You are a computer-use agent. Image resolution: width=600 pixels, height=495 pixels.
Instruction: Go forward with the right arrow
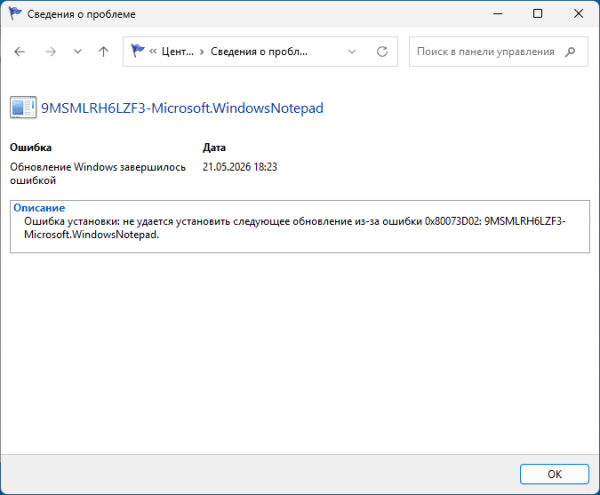click(x=51, y=51)
